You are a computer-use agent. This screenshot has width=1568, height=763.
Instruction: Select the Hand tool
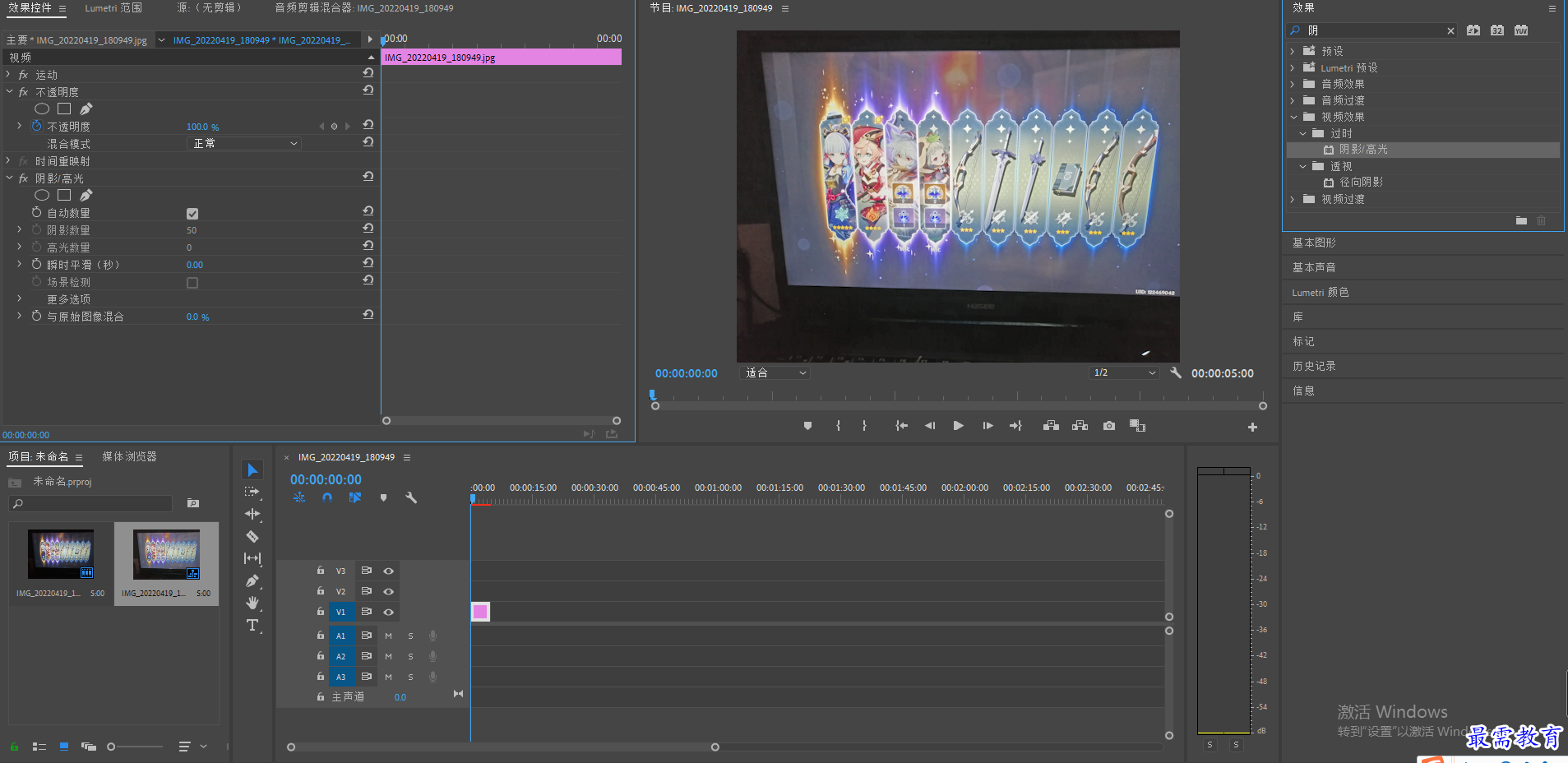pos(252,603)
